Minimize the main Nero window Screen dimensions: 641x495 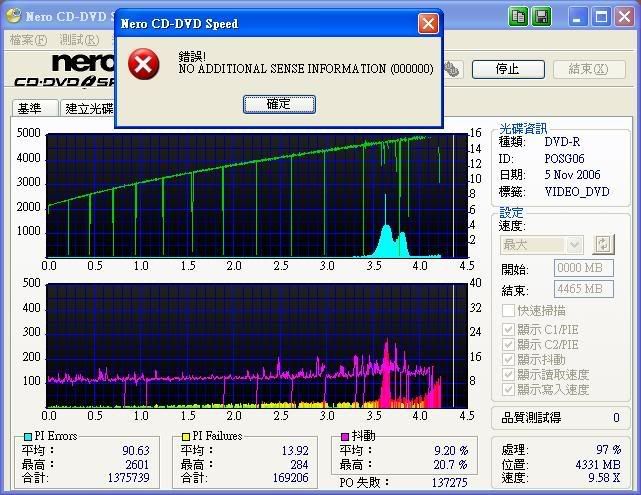coord(577,17)
